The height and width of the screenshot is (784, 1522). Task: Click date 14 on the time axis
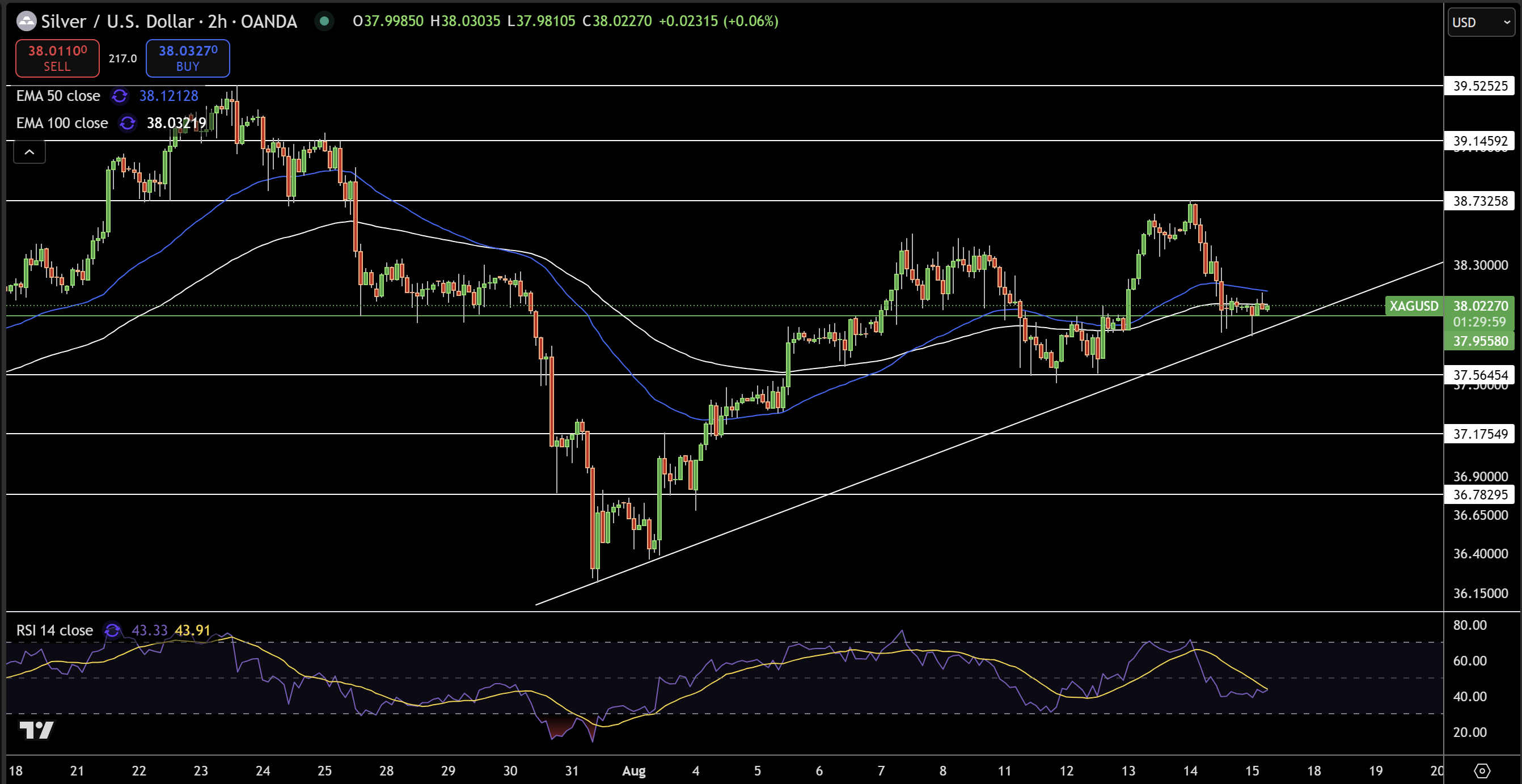pyautogui.click(x=1190, y=770)
